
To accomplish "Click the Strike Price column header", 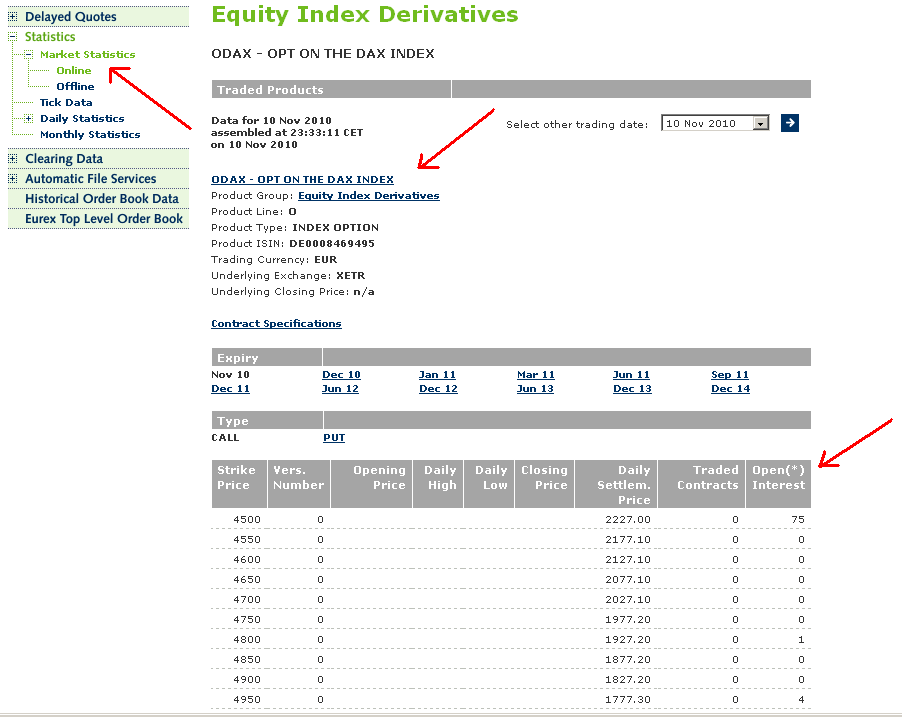I will click(x=239, y=484).
